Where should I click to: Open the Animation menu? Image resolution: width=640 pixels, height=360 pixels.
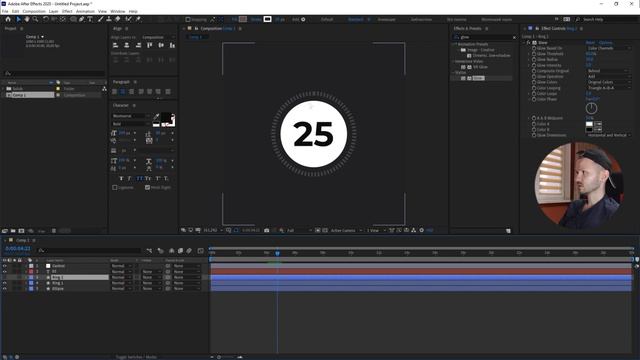(85, 11)
